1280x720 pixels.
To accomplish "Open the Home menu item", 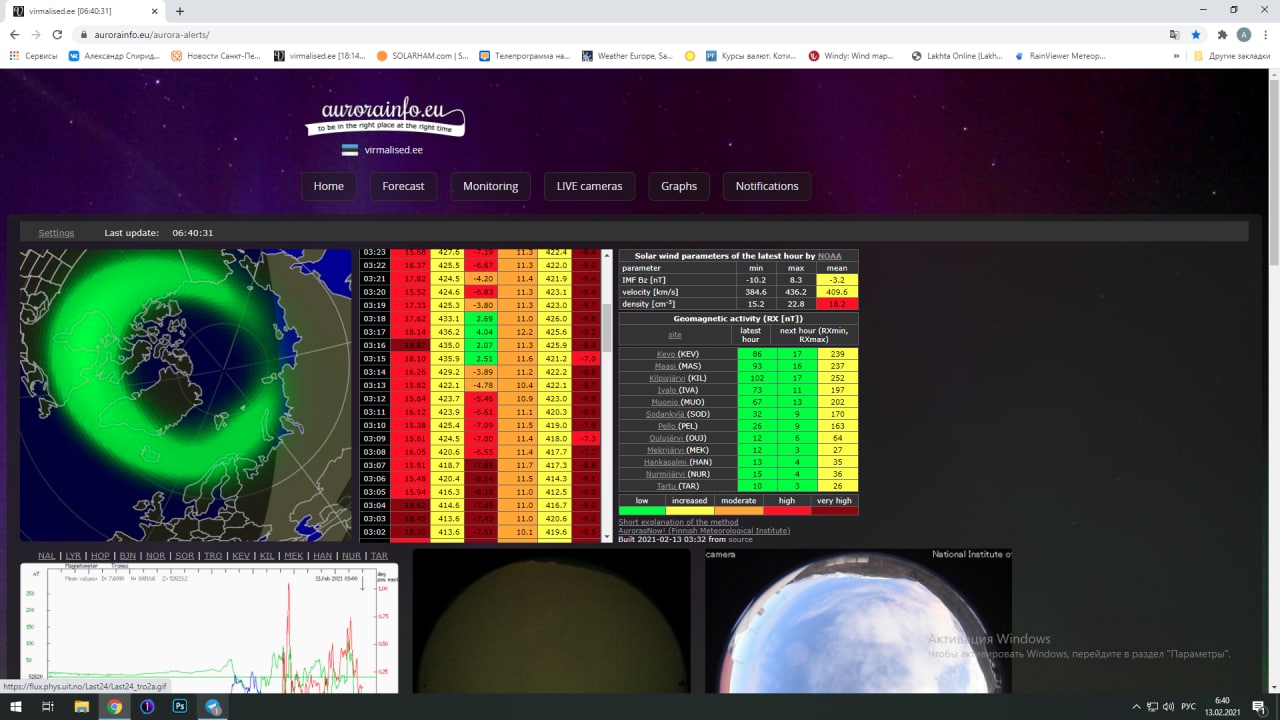I will (x=329, y=186).
